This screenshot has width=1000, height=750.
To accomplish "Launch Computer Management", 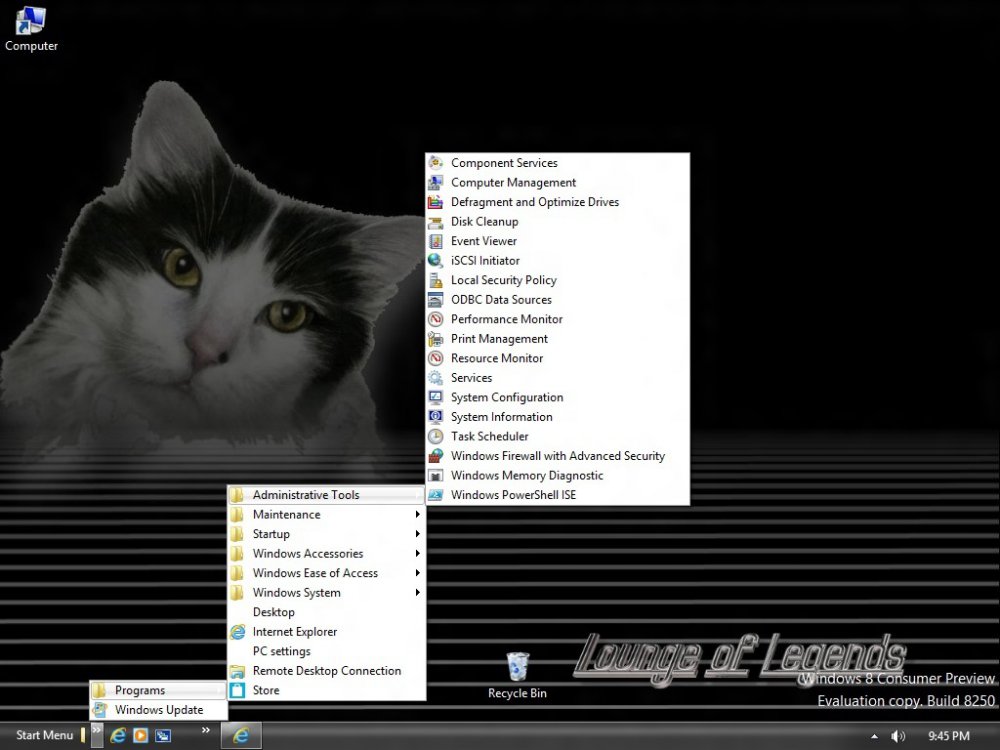I will click(513, 183).
